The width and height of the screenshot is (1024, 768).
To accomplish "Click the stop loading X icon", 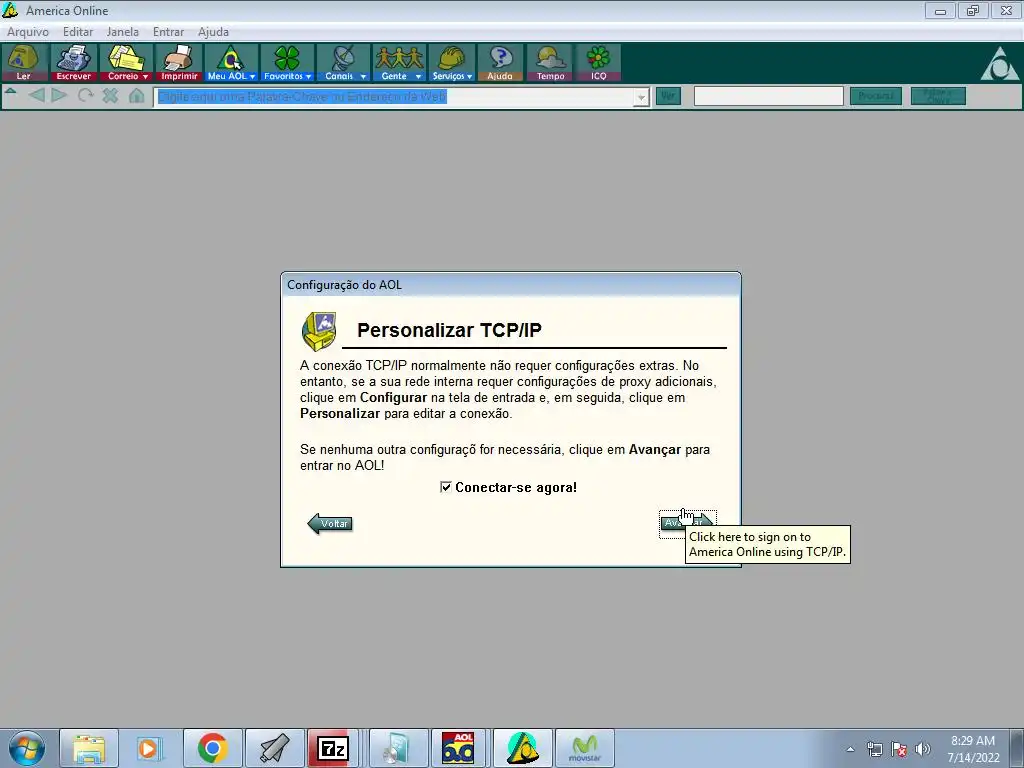I will pyautogui.click(x=110, y=95).
